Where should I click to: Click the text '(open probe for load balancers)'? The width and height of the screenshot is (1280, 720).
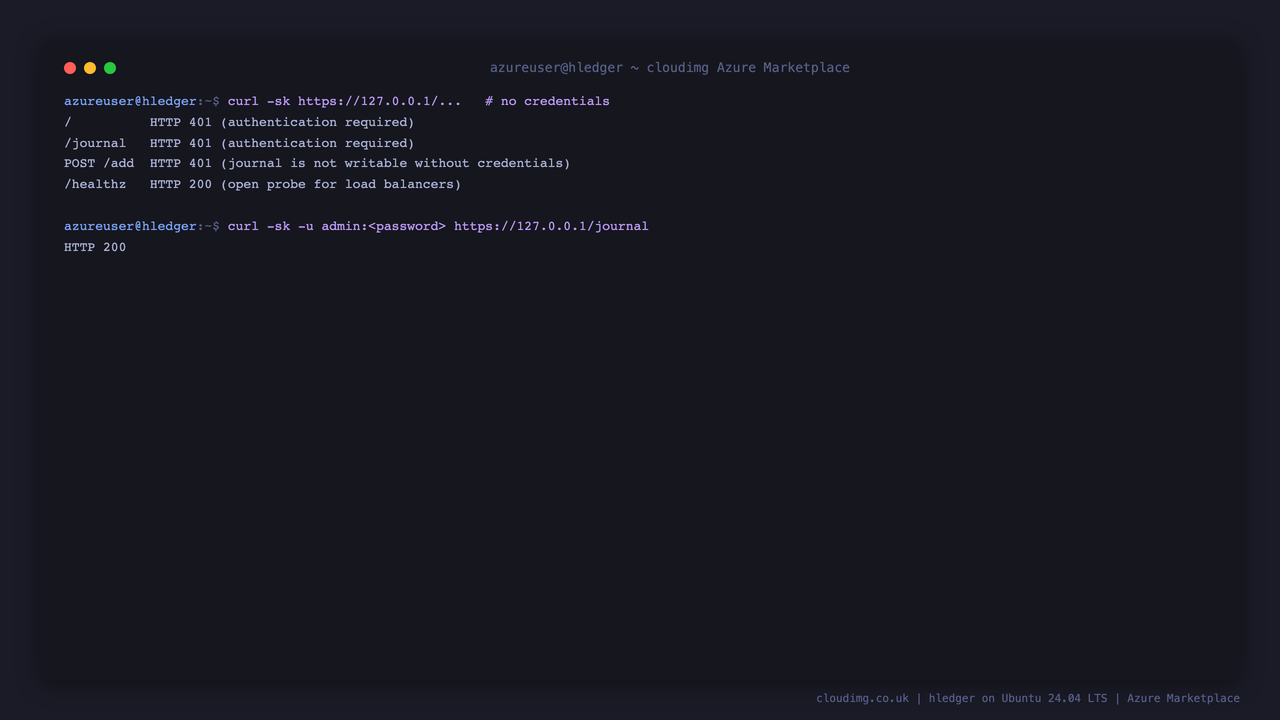click(341, 184)
